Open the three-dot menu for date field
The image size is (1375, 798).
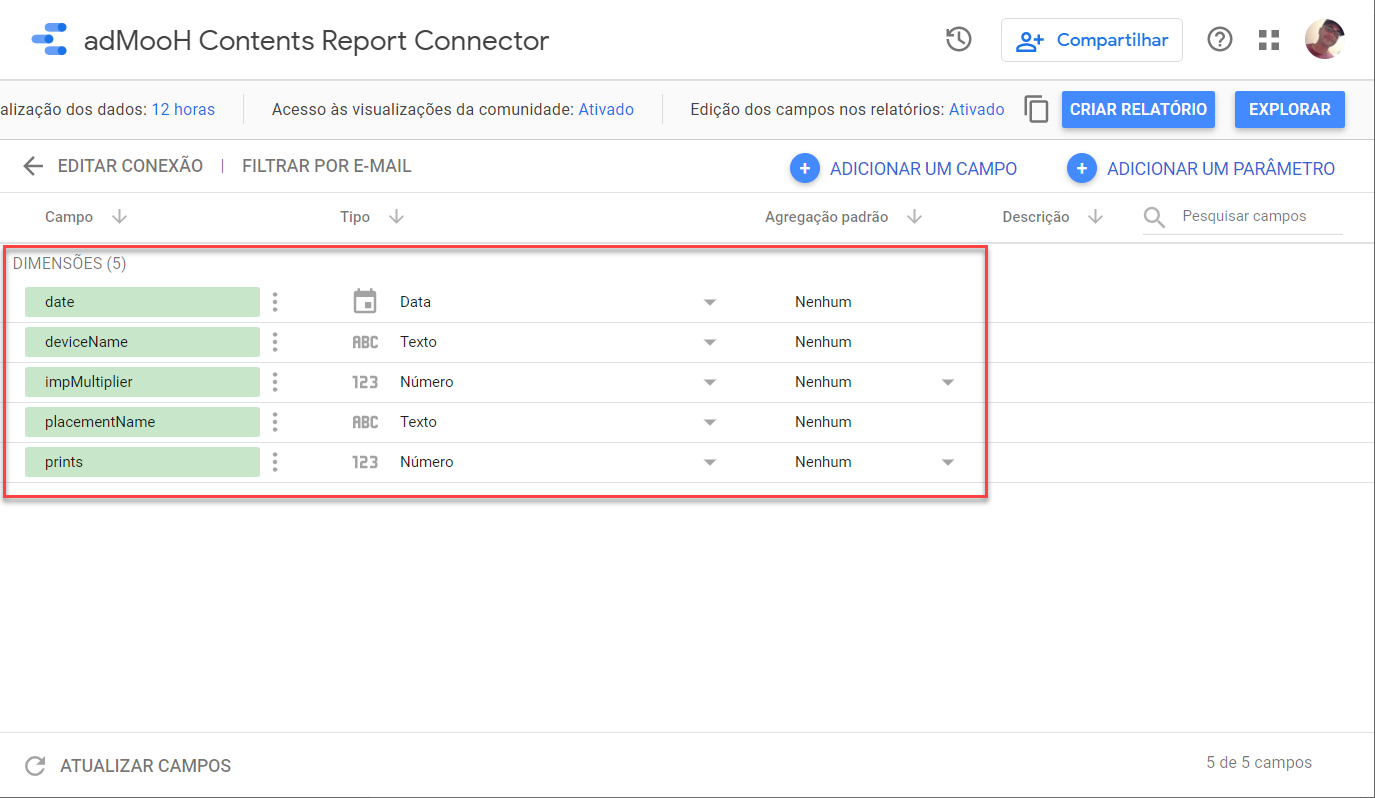point(275,302)
